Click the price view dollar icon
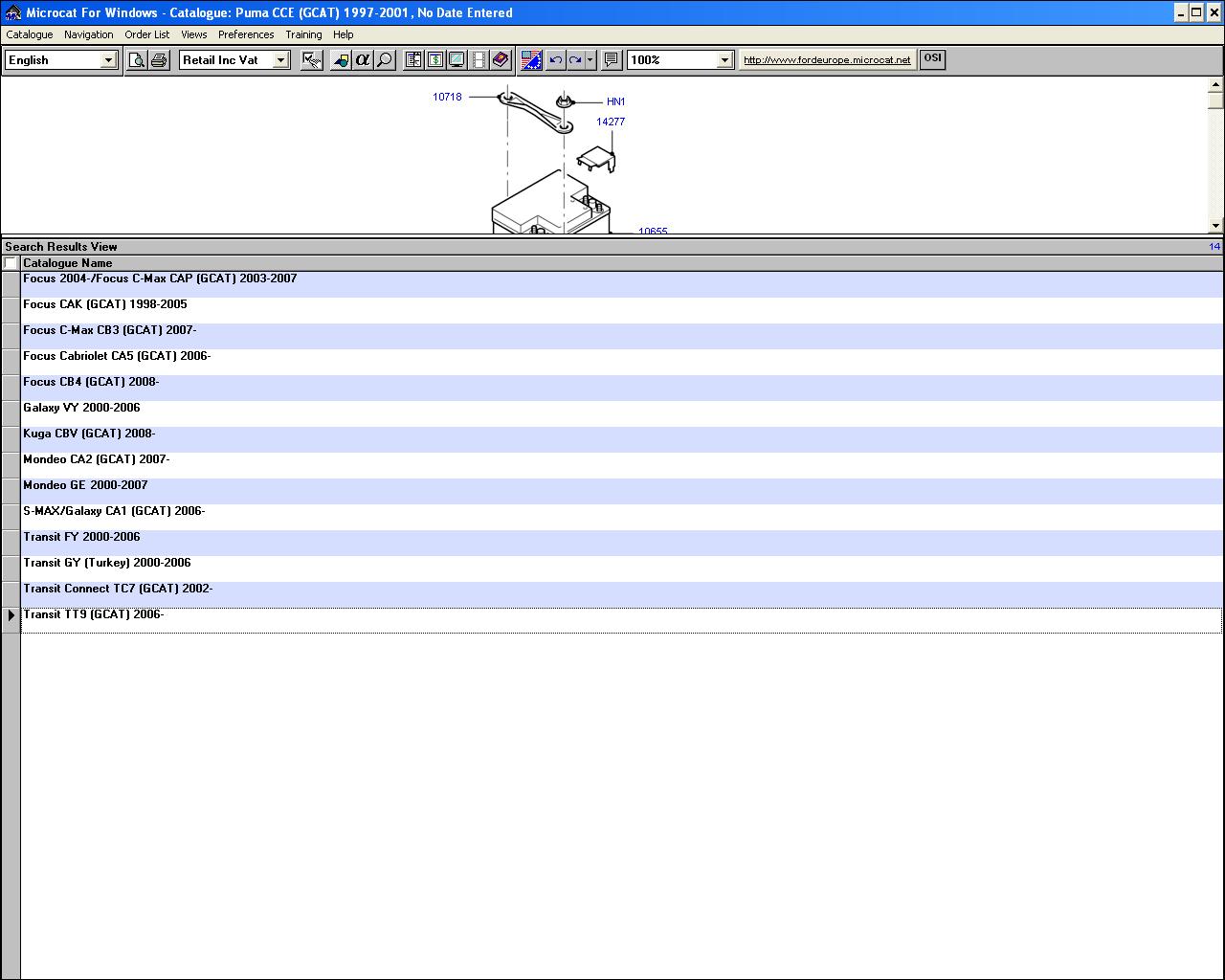Screen dimensions: 1225x980 [x=435, y=60]
